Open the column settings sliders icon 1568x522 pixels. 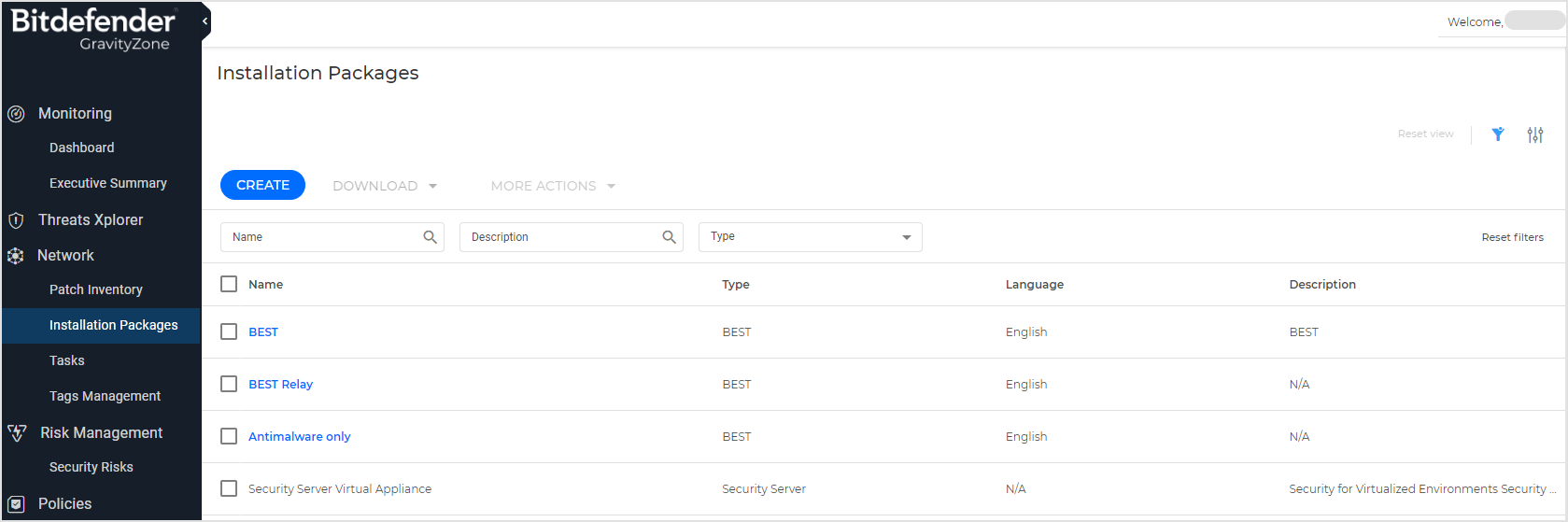(1535, 134)
